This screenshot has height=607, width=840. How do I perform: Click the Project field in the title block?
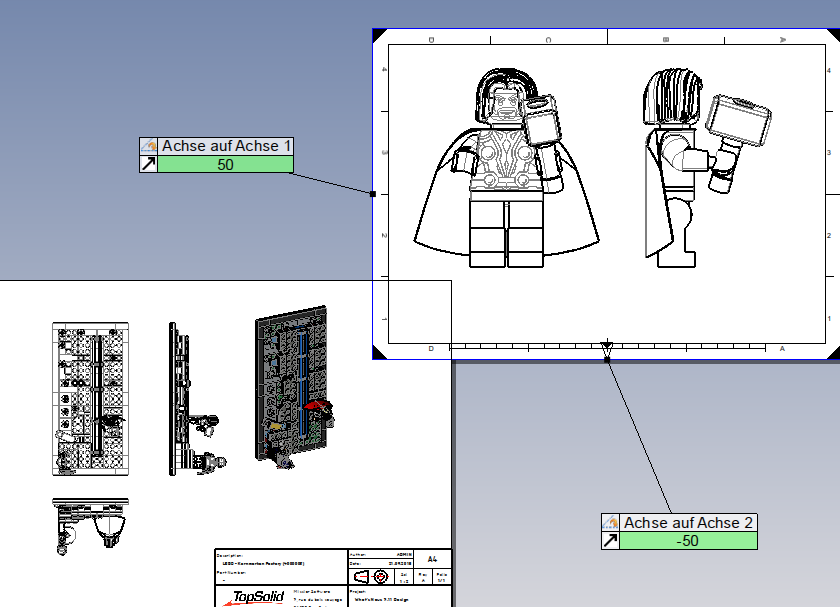(x=400, y=596)
